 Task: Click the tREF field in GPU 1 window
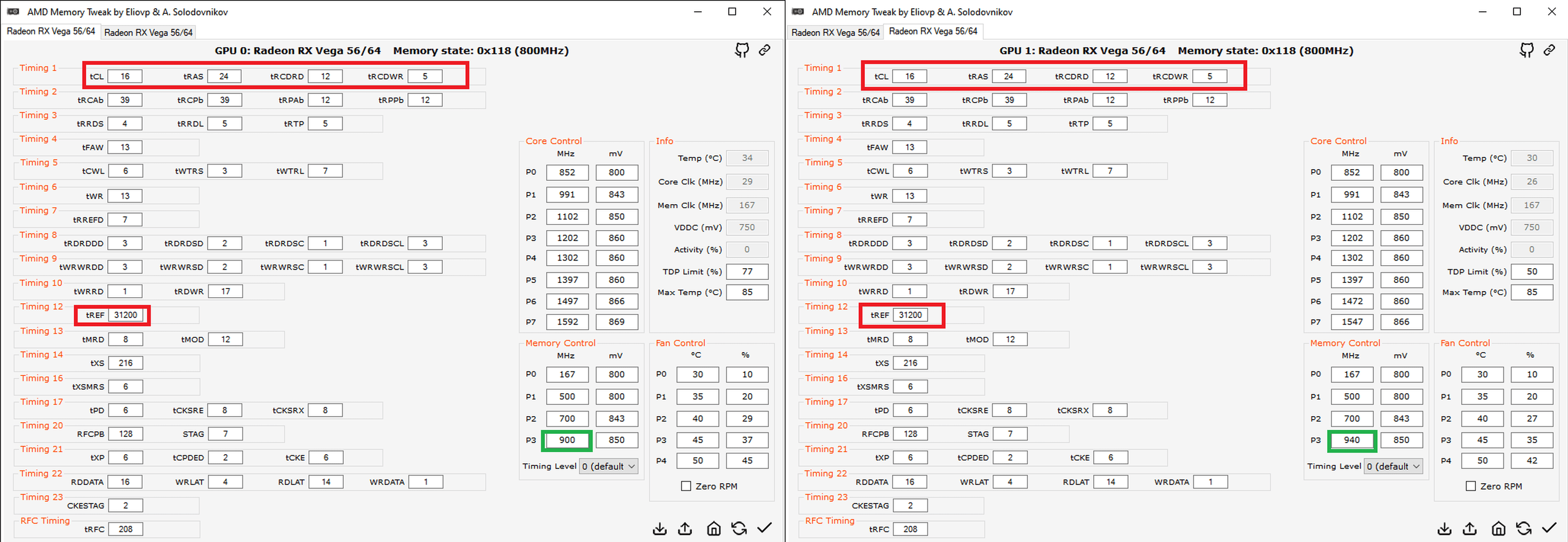click(x=910, y=315)
